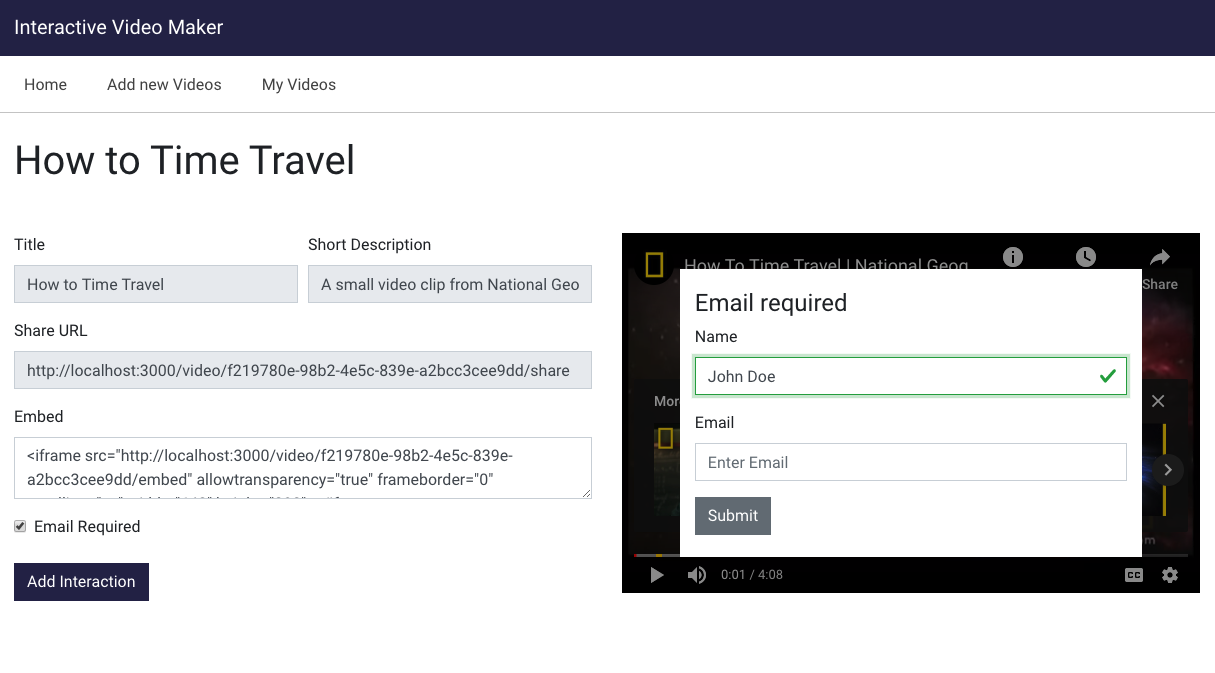Click the video progress bar

911,555
